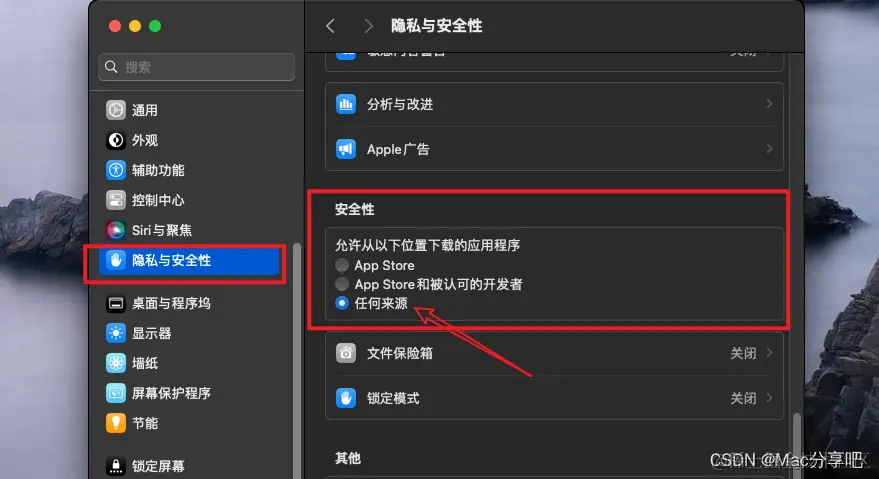Screen dimensions: 879x479
Task: Click the 文件保险箱 FileVault icon
Action: (x=346, y=353)
